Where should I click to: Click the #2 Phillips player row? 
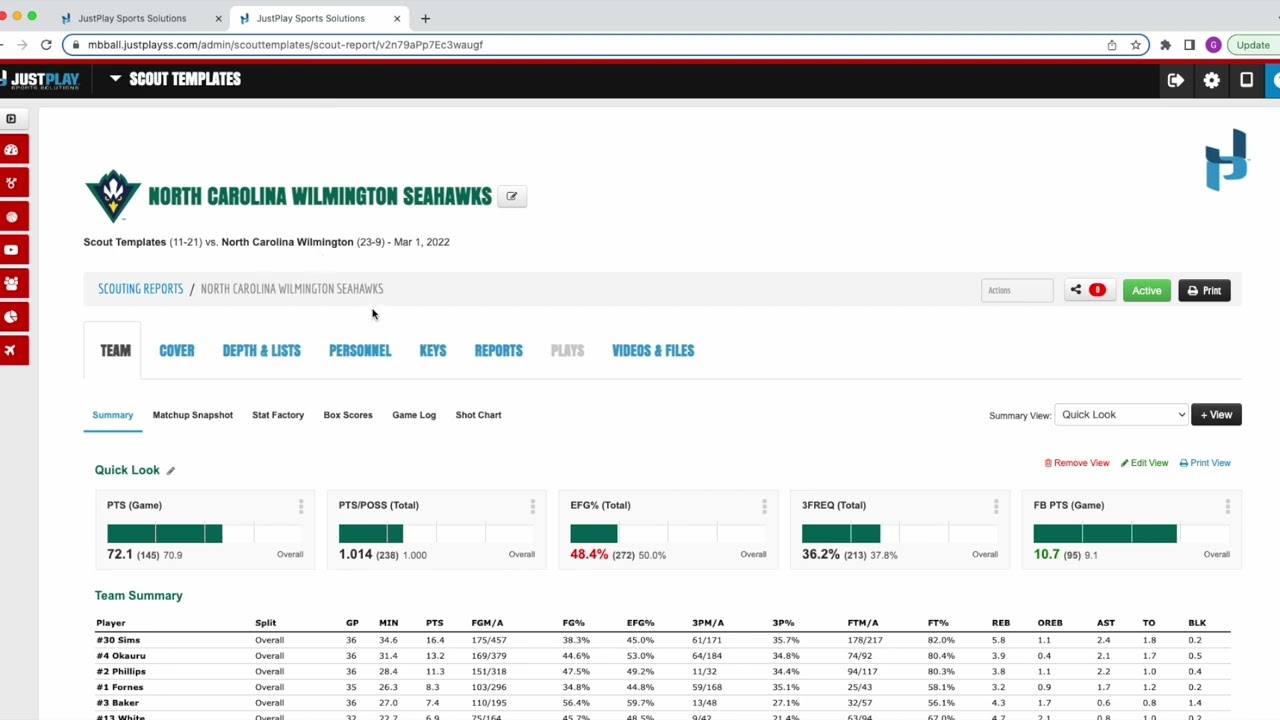(662, 672)
